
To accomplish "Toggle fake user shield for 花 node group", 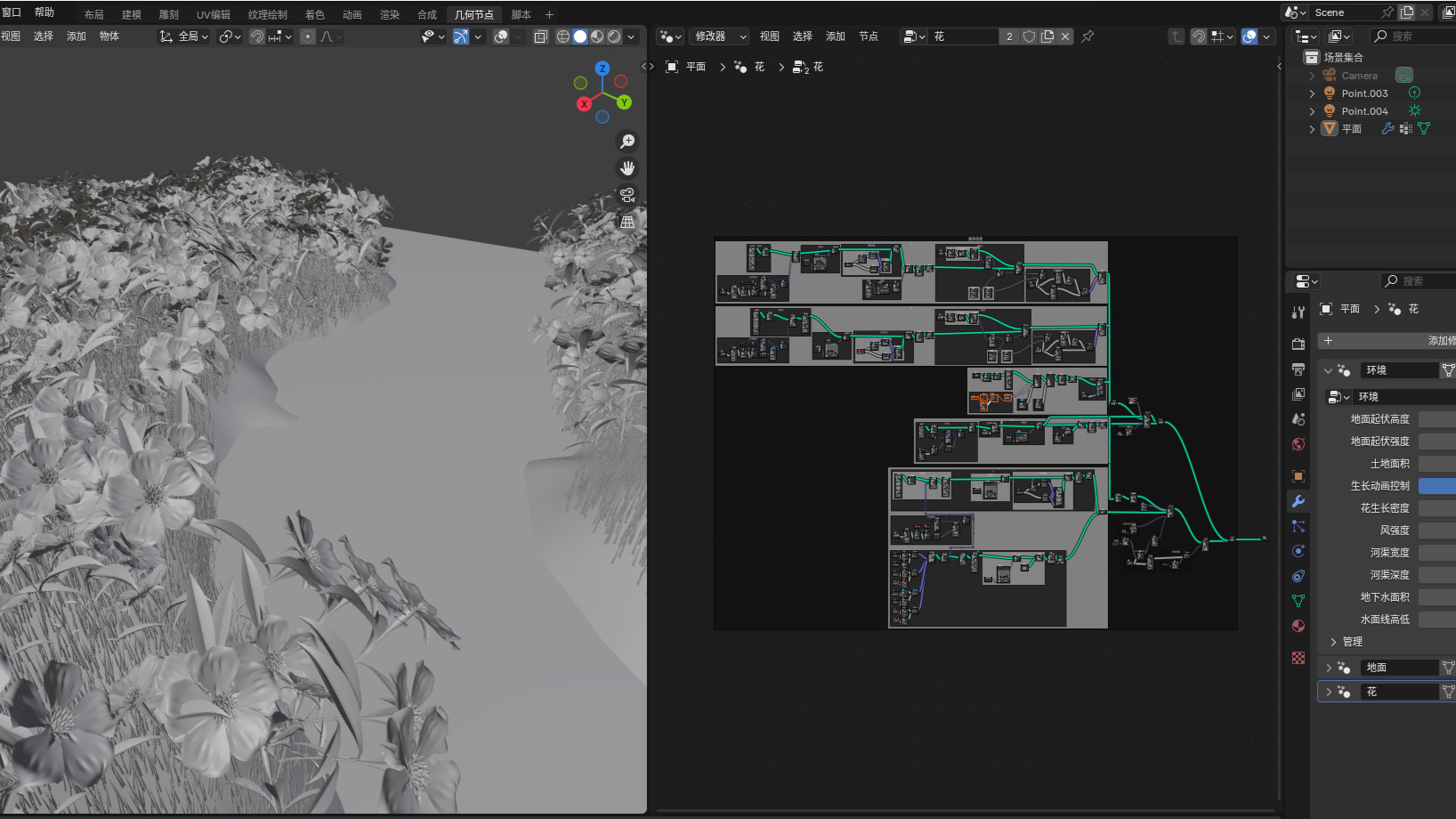I will coord(1029,36).
